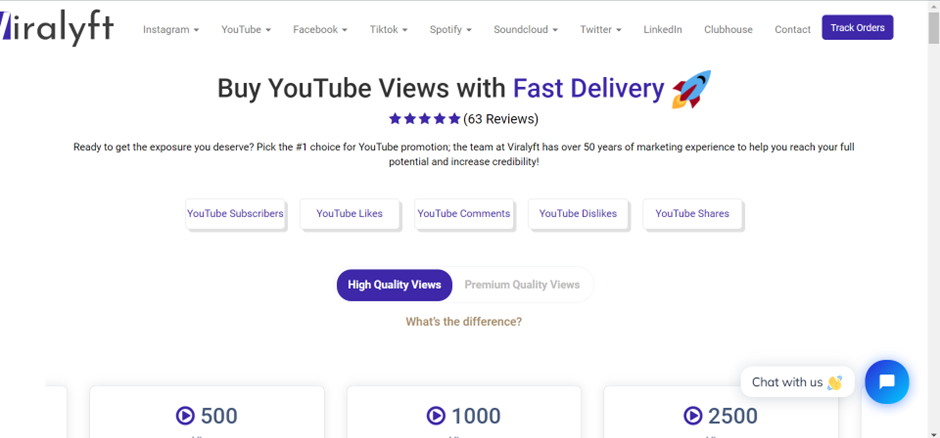Open YouTube Dislikes service
Image resolution: width=940 pixels, height=438 pixels.
[x=578, y=213]
